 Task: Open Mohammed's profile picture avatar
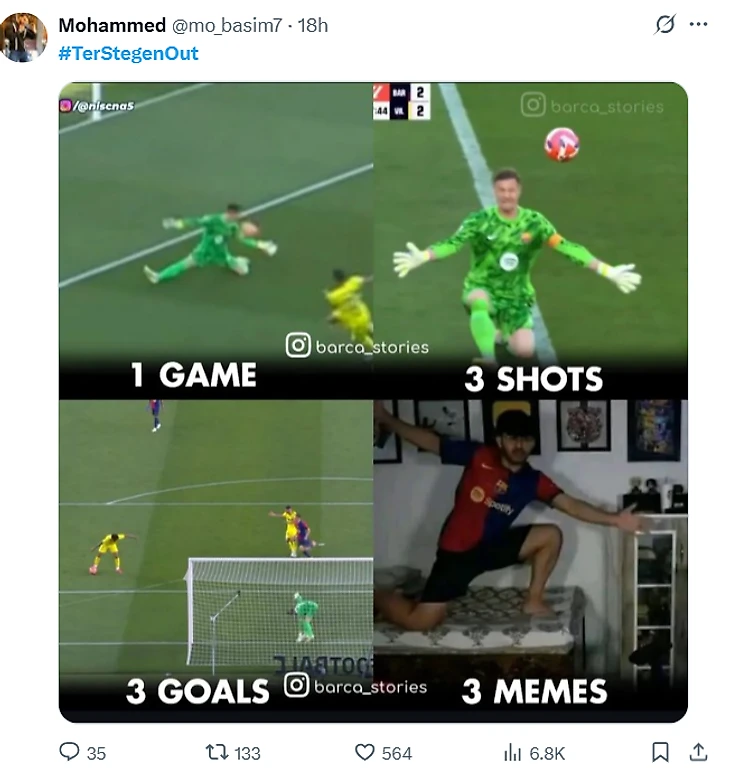(23, 38)
